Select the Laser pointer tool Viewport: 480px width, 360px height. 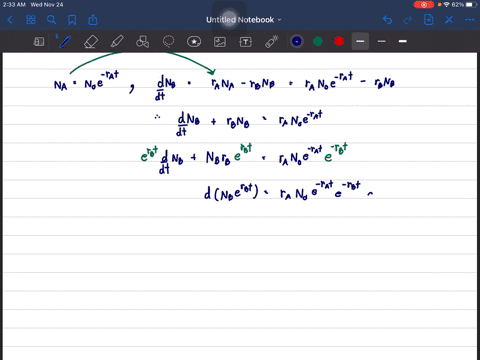click(272, 42)
